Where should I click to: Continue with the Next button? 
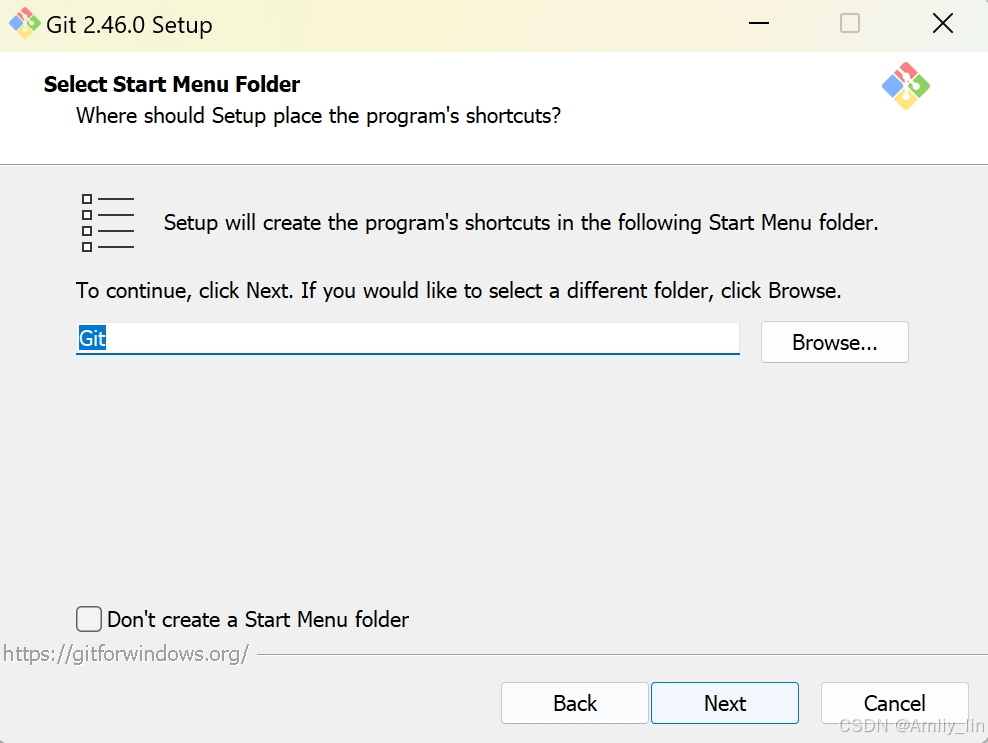pyautogui.click(x=725, y=703)
